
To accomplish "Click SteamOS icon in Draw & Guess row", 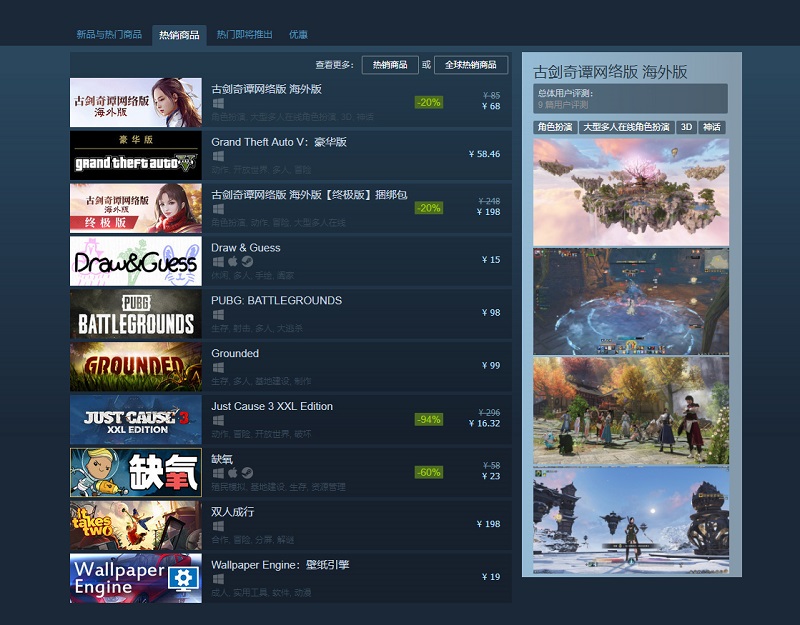I will click(247, 262).
